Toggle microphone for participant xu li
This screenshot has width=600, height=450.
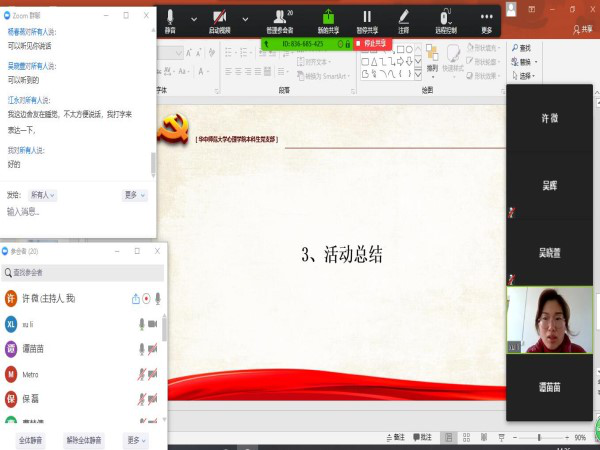141,324
